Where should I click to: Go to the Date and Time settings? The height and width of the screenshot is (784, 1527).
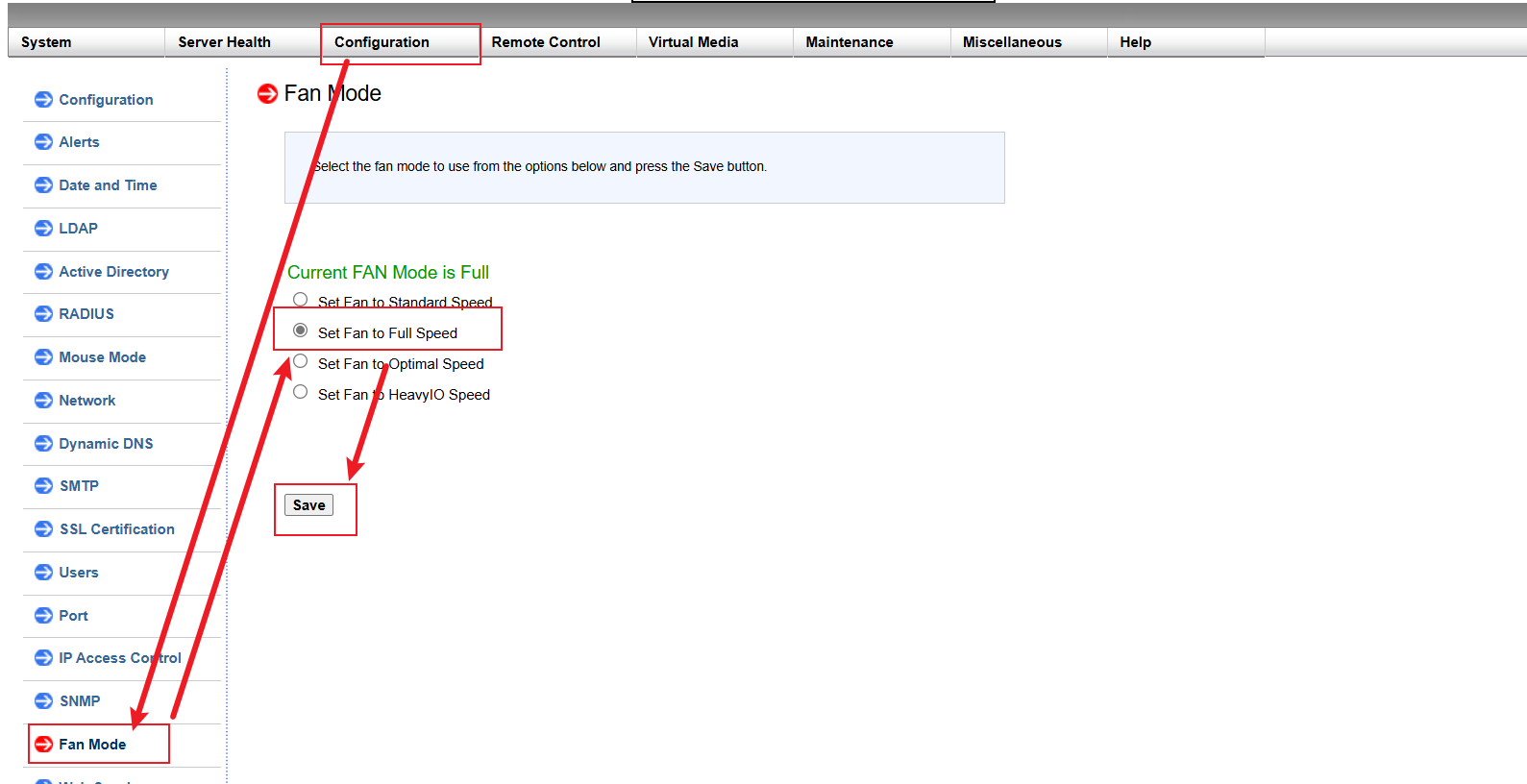tap(108, 185)
